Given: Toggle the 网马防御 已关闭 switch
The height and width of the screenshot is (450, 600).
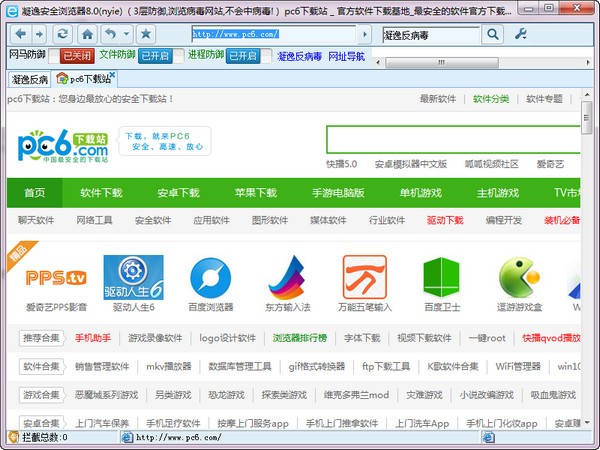Looking at the screenshot, I should [x=72, y=56].
